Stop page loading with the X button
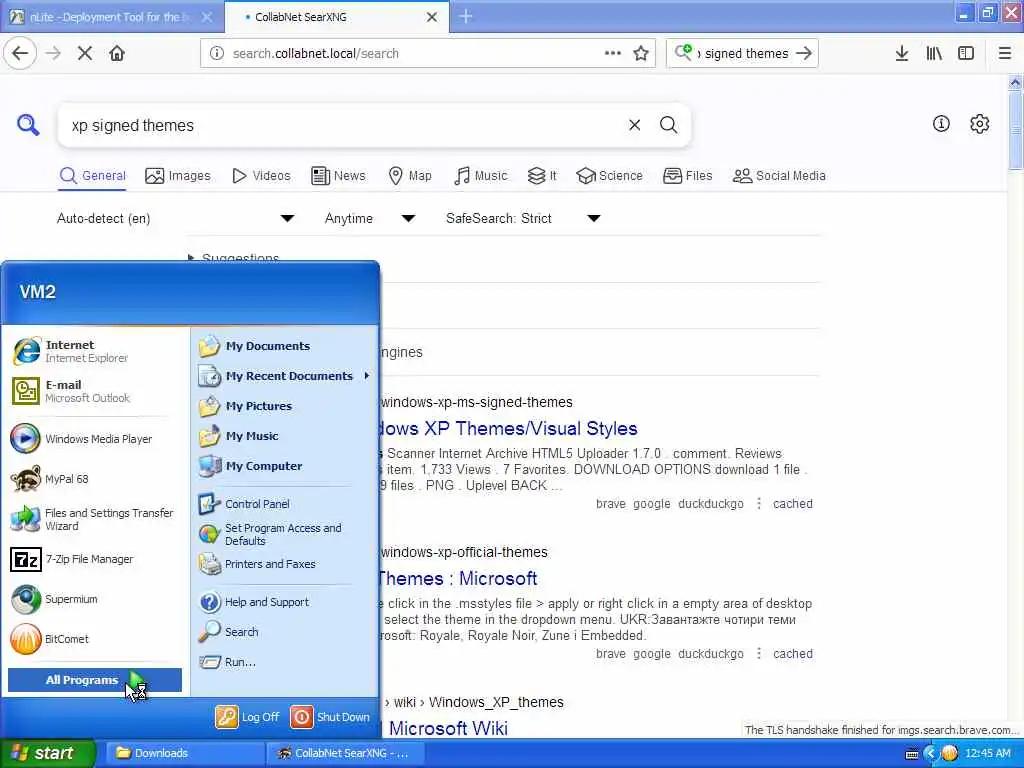1024x768 pixels. [x=85, y=54]
